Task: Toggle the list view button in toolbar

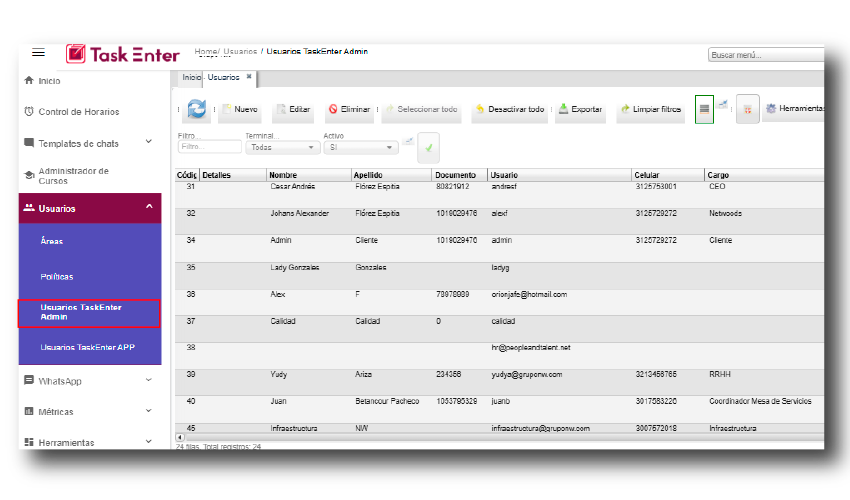Action: (x=704, y=109)
